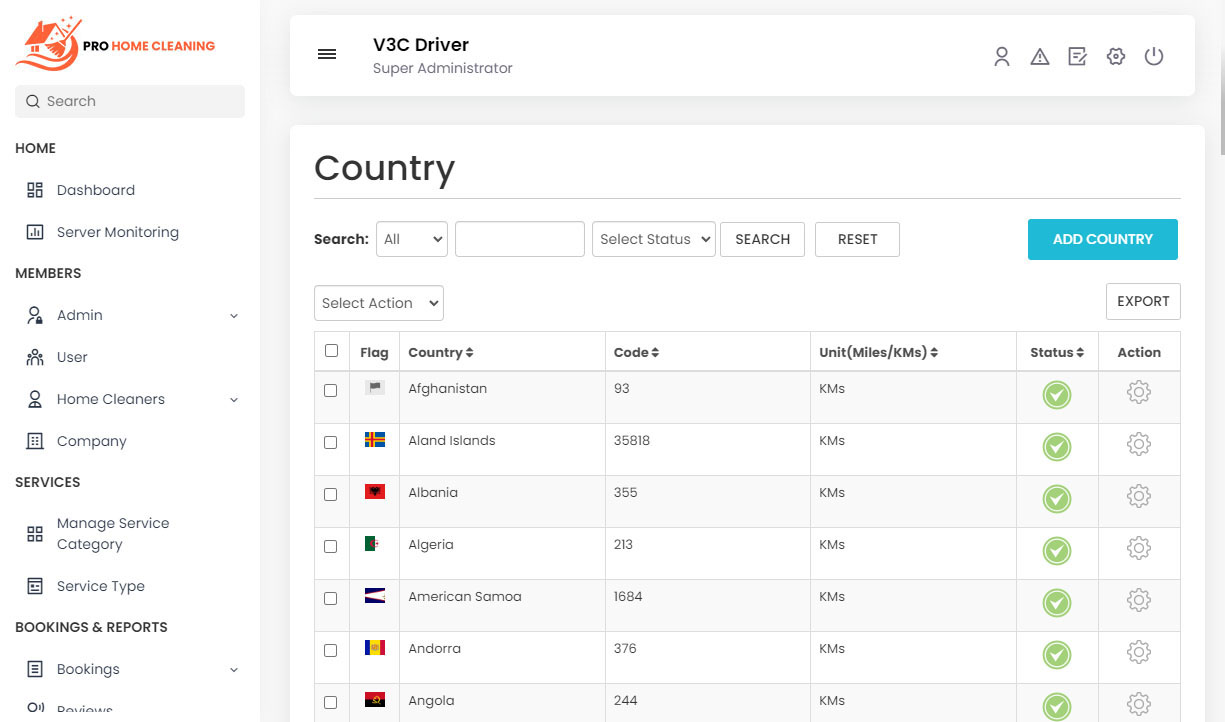Check the select-all checkbox in table header

pos(331,351)
